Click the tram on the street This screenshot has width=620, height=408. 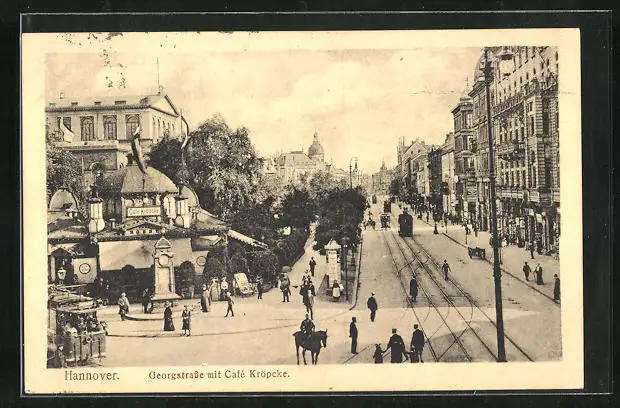coord(405,223)
